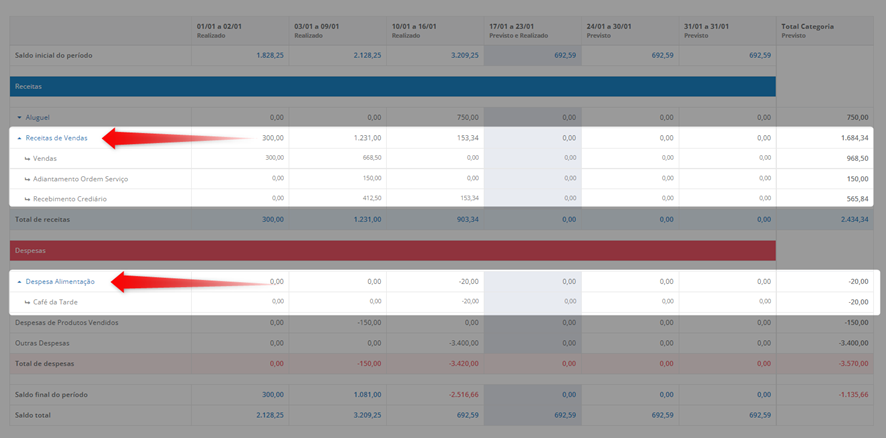Click the Receitas de Vendas arrow icon
The width and height of the screenshot is (886, 438).
(20, 138)
